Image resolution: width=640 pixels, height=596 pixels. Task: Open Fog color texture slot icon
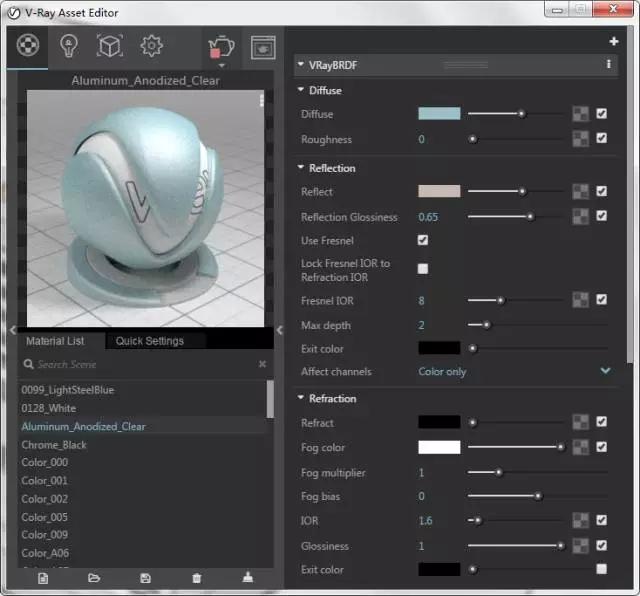pyautogui.click(x=580, y=447)
